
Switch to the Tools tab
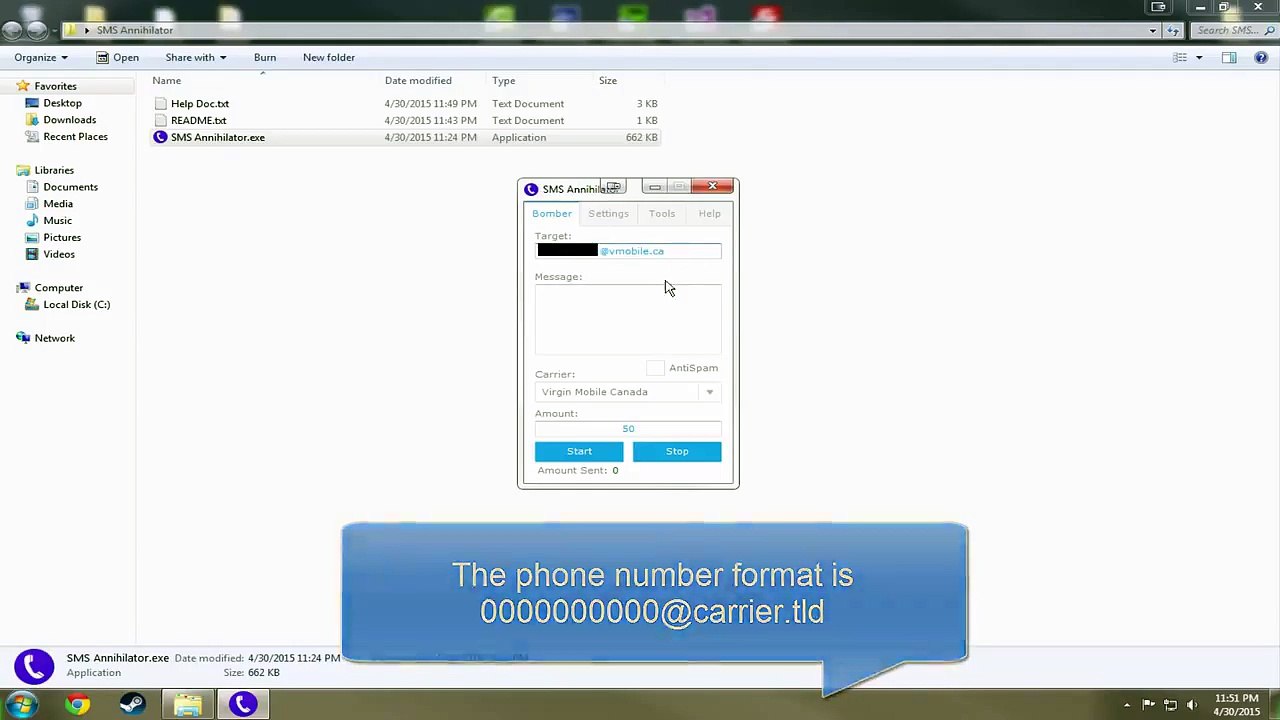point(662,213)
